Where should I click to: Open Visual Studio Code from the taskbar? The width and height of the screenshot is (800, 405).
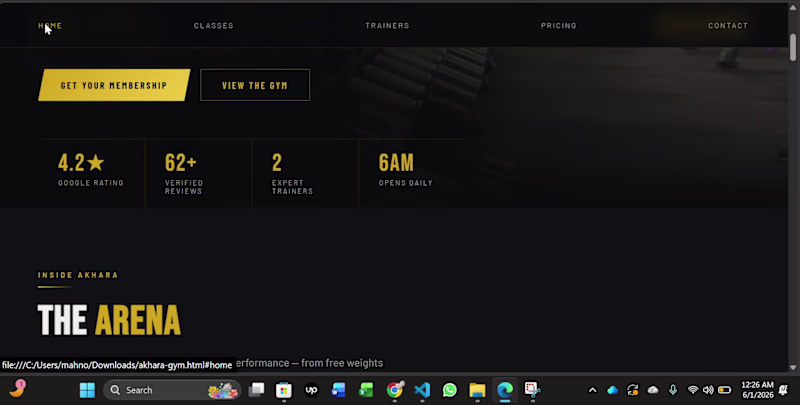pos(422,390)
